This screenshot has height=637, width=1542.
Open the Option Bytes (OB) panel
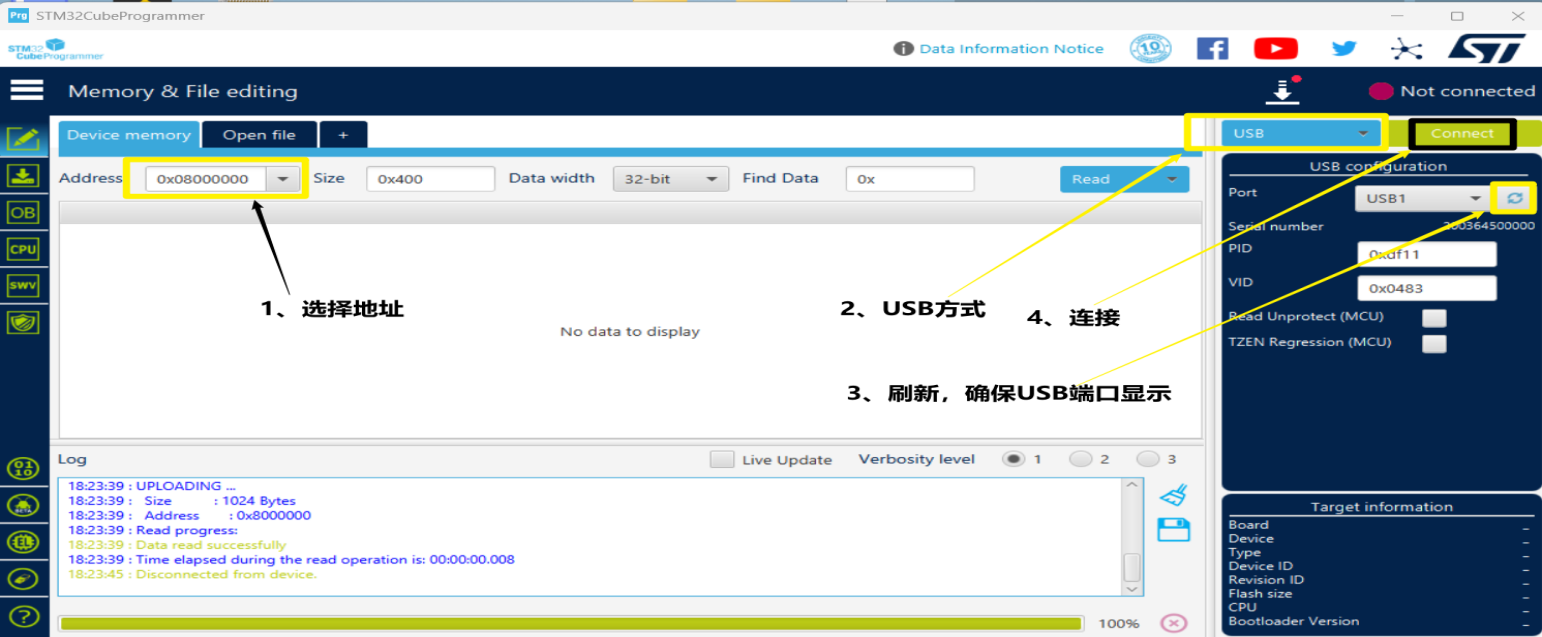22,212
